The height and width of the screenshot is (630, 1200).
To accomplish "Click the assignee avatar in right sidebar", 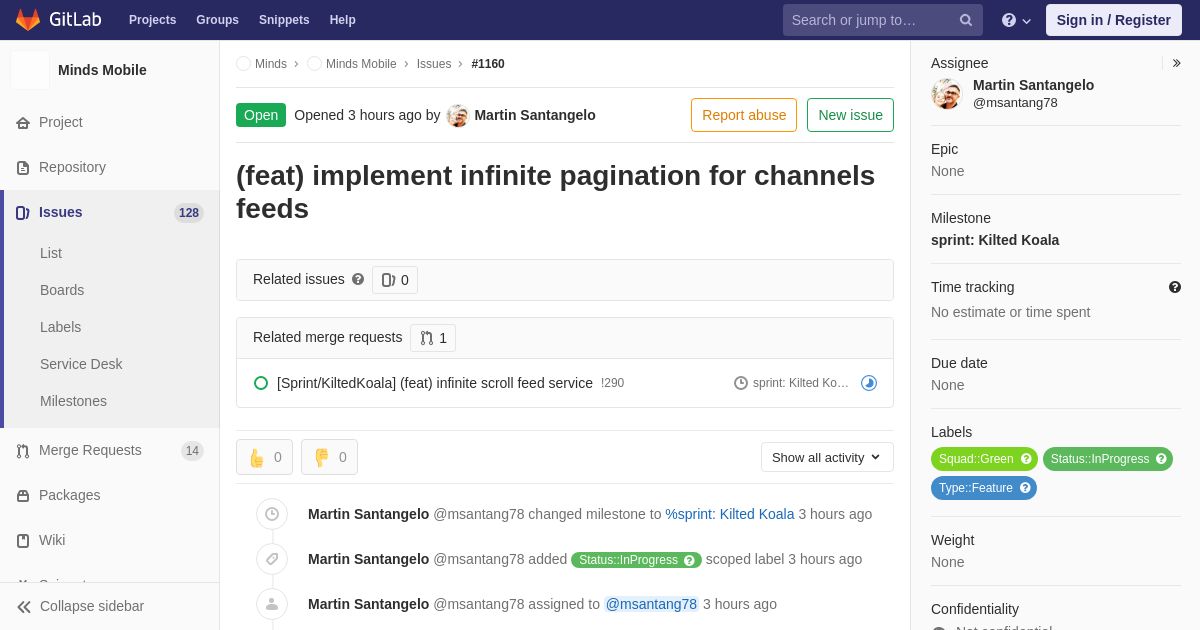I will click(x=946, y=94).
